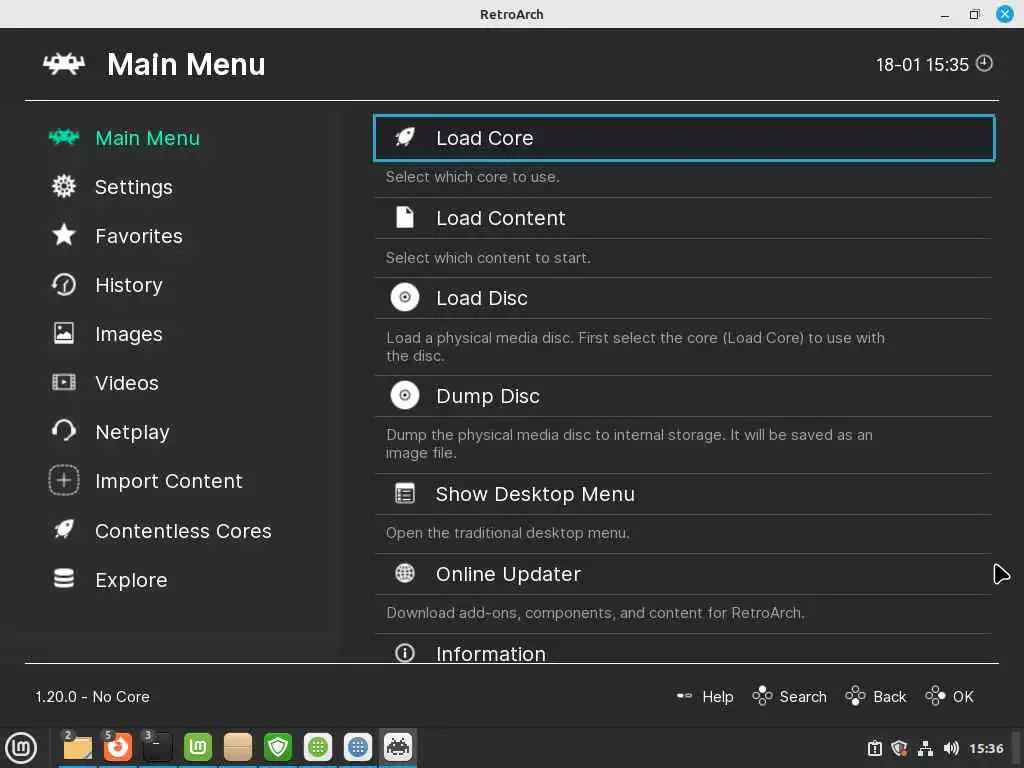The width and height of the screenshot is (1024, 768).
Task: Open the Explore sidebar entry
Action: pos(131,580)
